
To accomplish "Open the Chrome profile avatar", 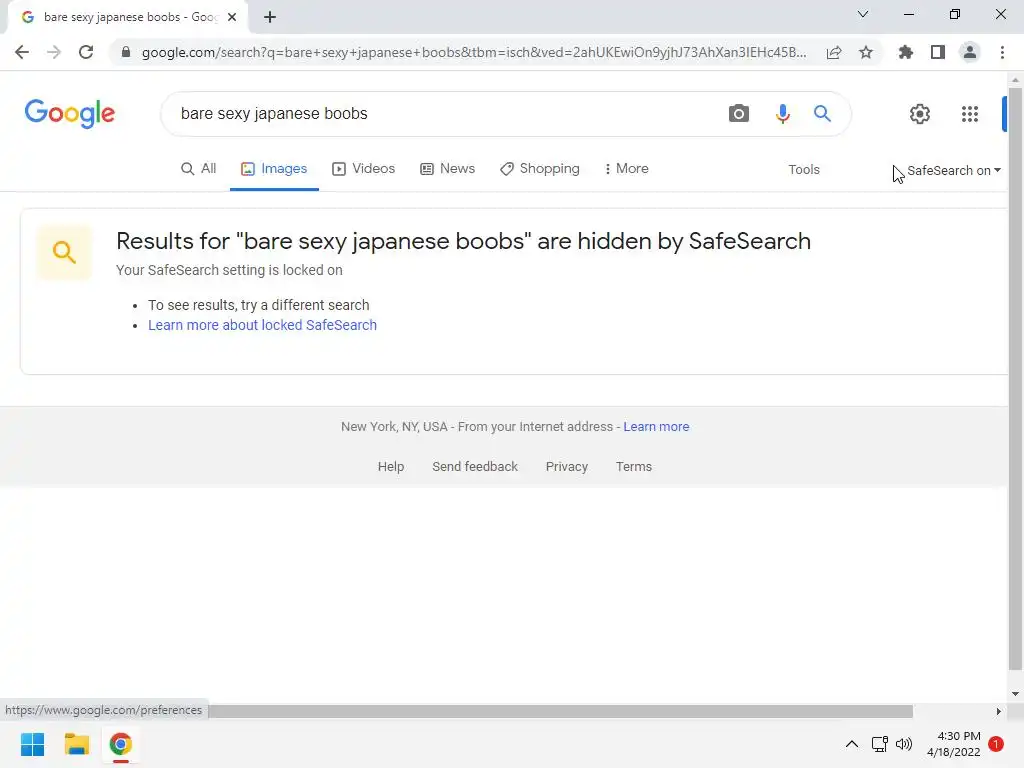I will 970,52.
